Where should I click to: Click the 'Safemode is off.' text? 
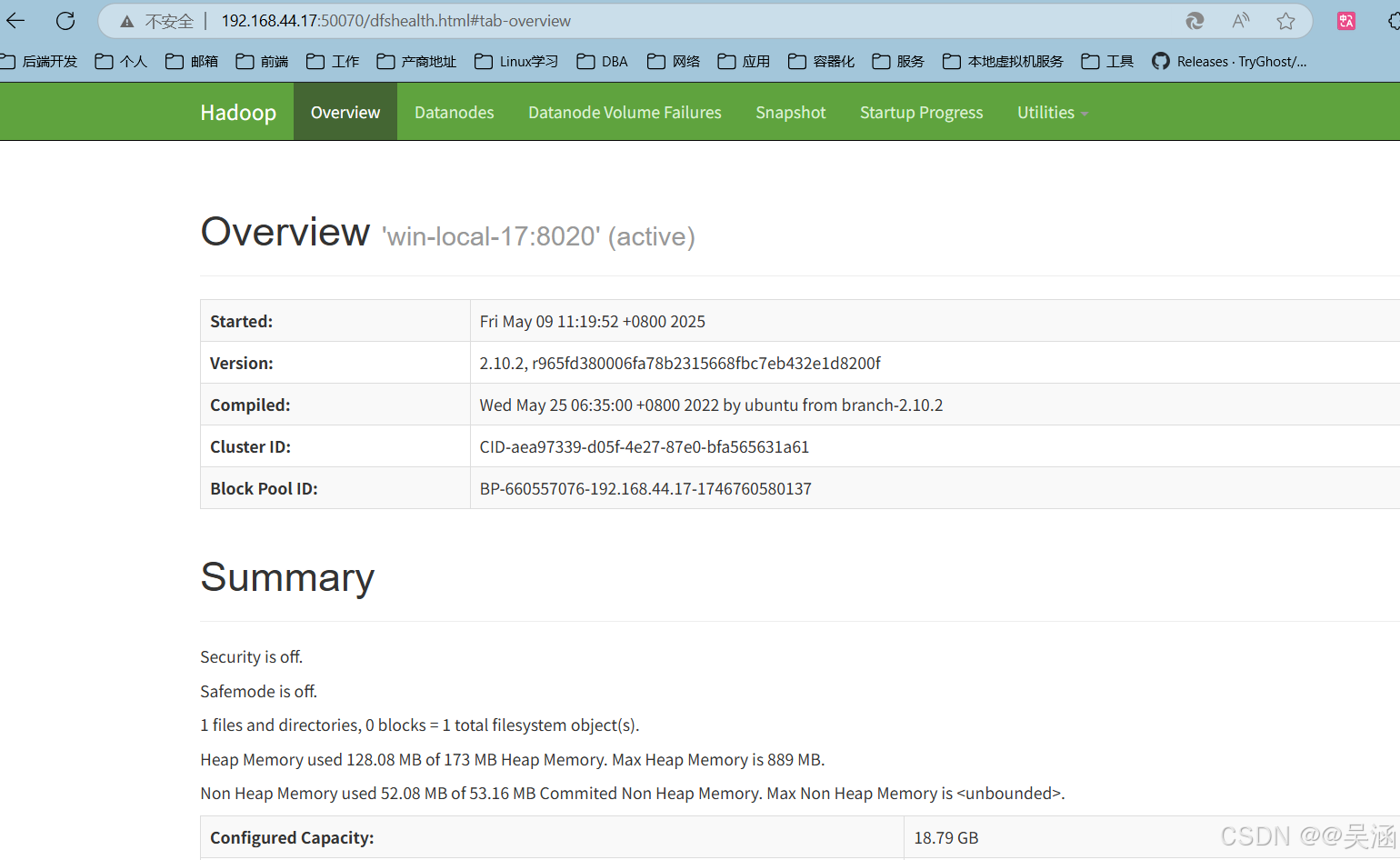259,692
